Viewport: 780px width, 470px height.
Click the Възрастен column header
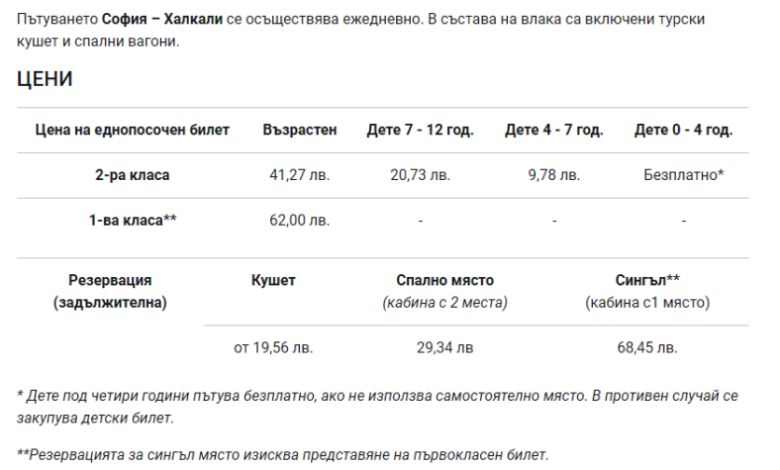pyautogui.click(x=300, y=130)
